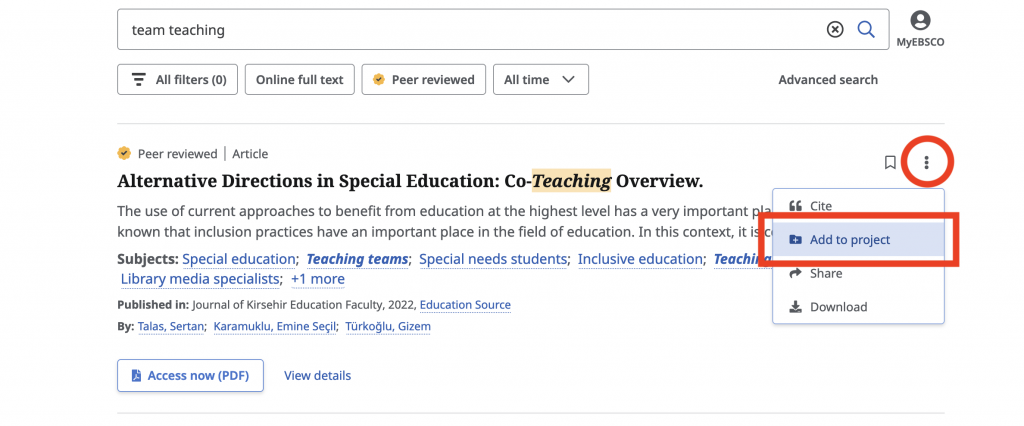1024x426 pixels.
Task: Open the Special education subject link
Action: pos(240,259)
